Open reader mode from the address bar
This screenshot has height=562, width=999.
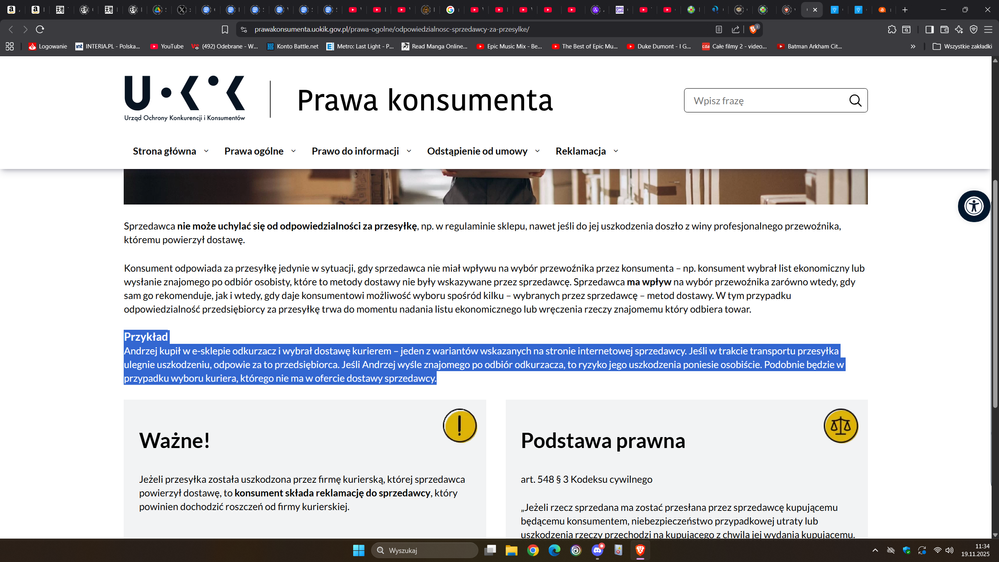(x=719, y=29)
